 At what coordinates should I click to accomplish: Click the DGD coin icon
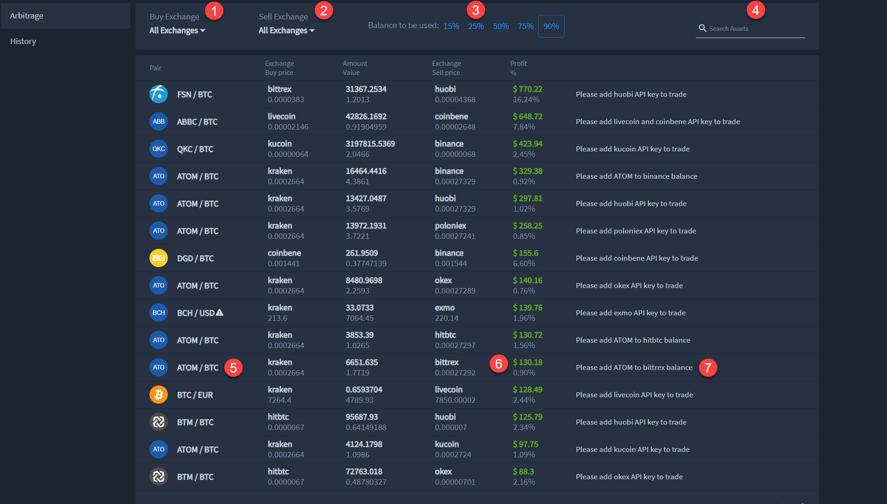[158, 258]
